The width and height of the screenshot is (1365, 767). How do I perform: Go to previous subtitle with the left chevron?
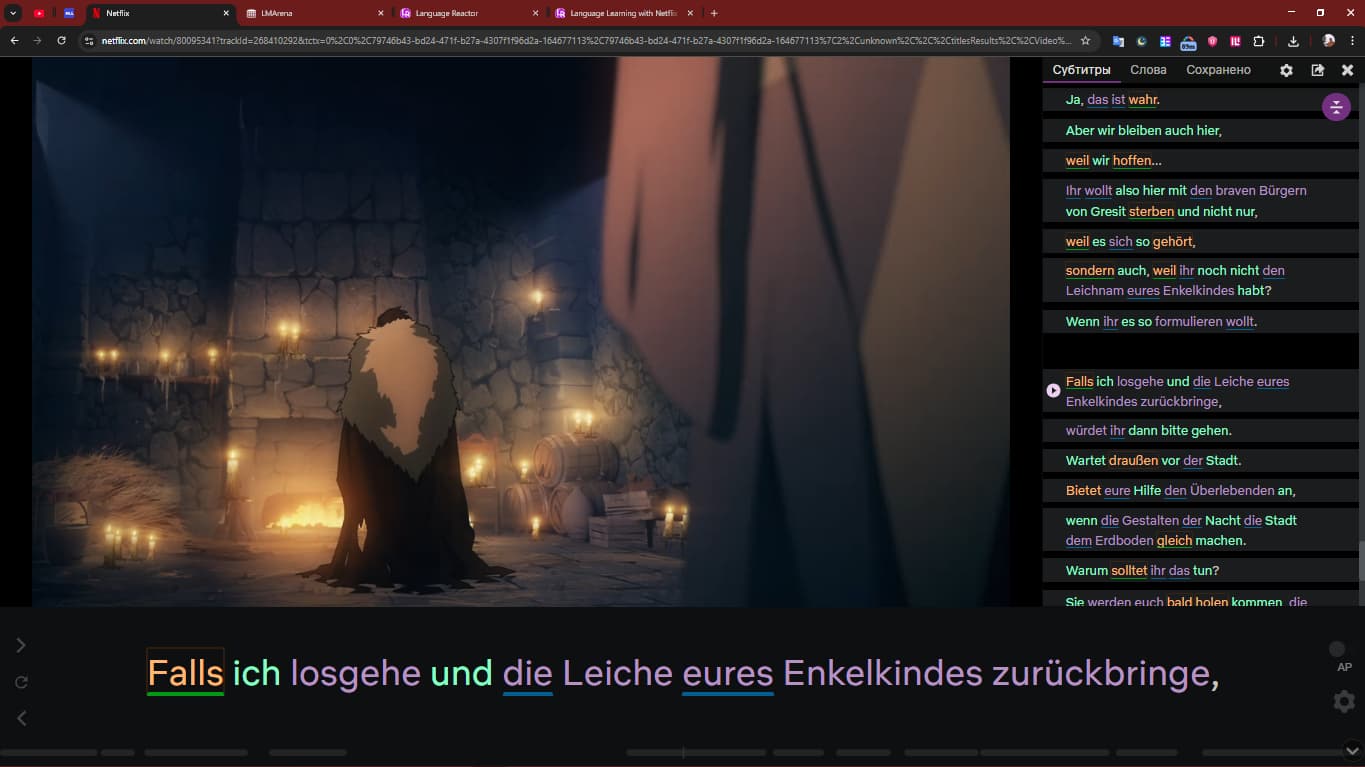point(21,718)
